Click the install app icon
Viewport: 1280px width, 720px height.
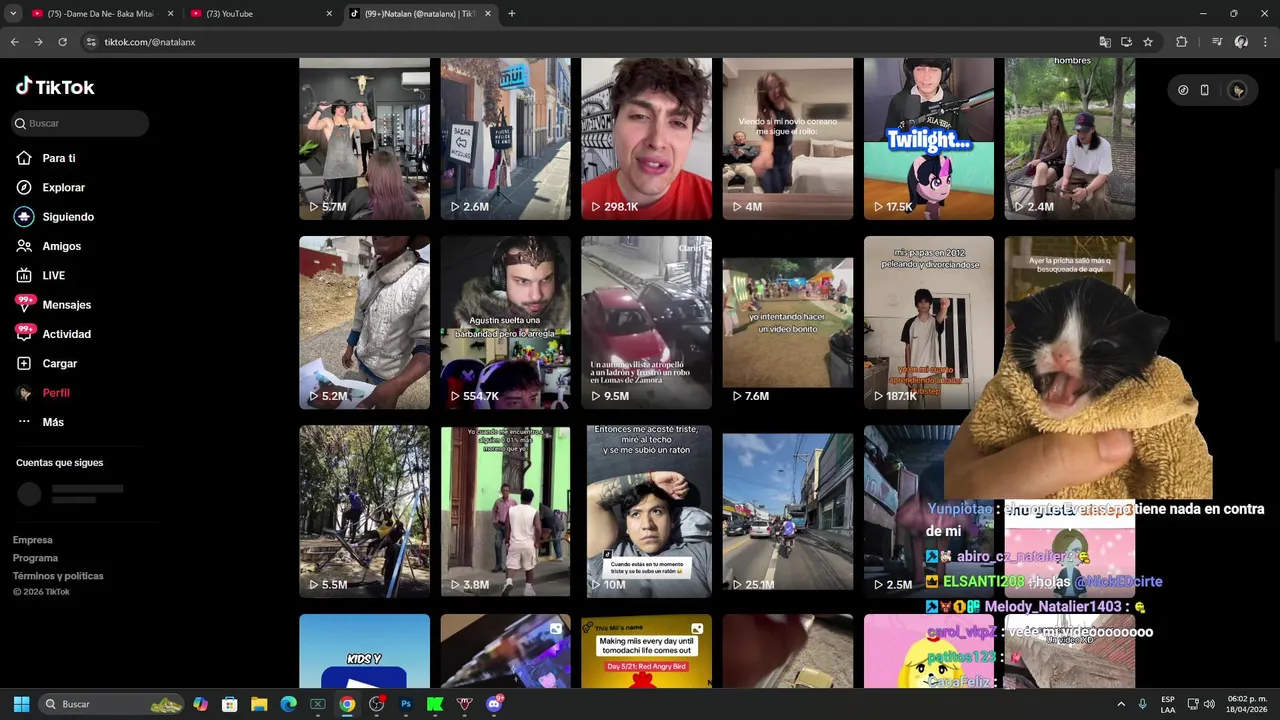(1126, 42)
